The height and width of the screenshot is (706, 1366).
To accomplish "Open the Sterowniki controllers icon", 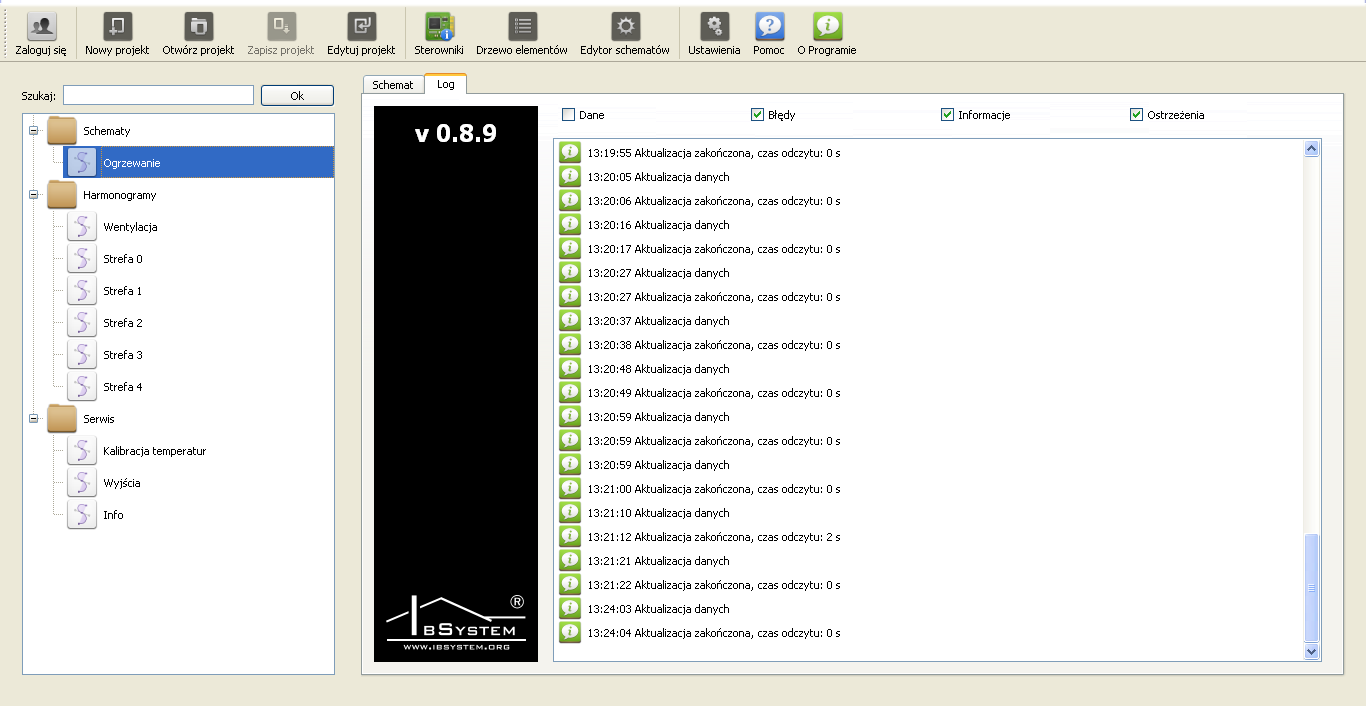I will pos(439,26).
